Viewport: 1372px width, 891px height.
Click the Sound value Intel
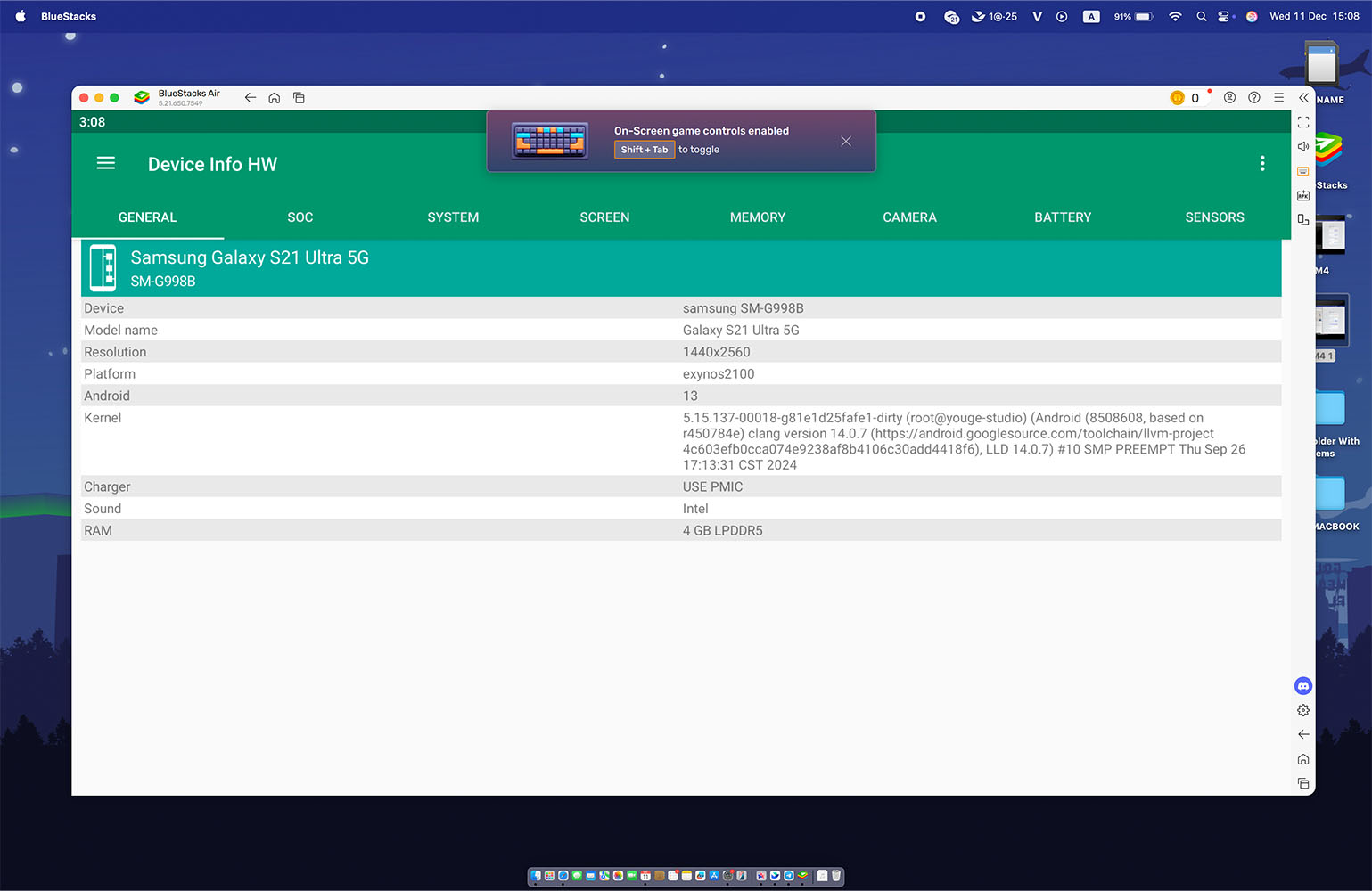695,509
